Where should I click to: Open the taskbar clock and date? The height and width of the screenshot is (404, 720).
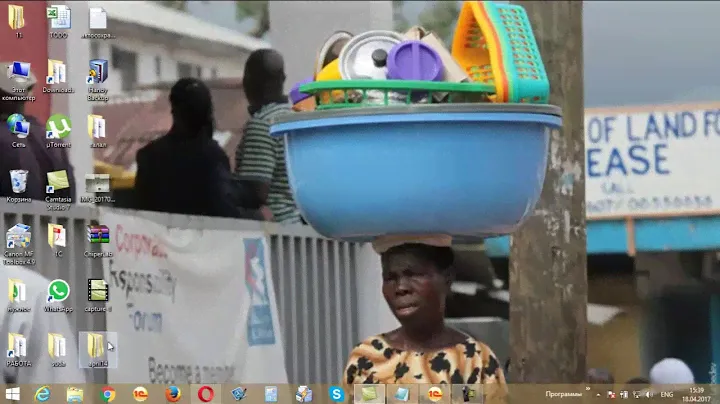[x=699, y=394]
